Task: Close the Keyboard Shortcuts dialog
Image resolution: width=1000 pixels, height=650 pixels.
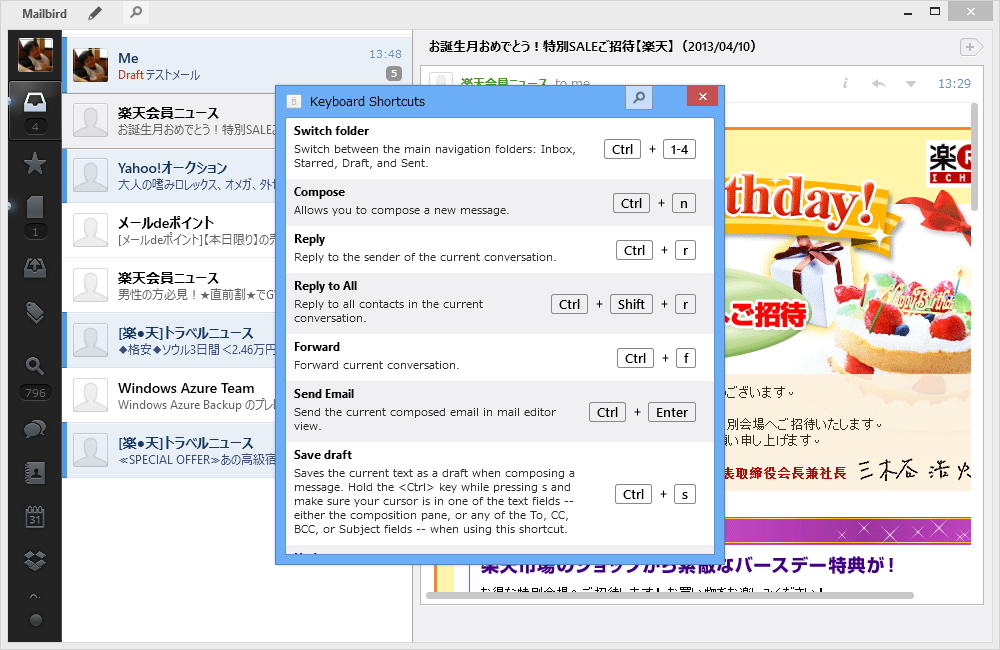Action: (702, 96)
